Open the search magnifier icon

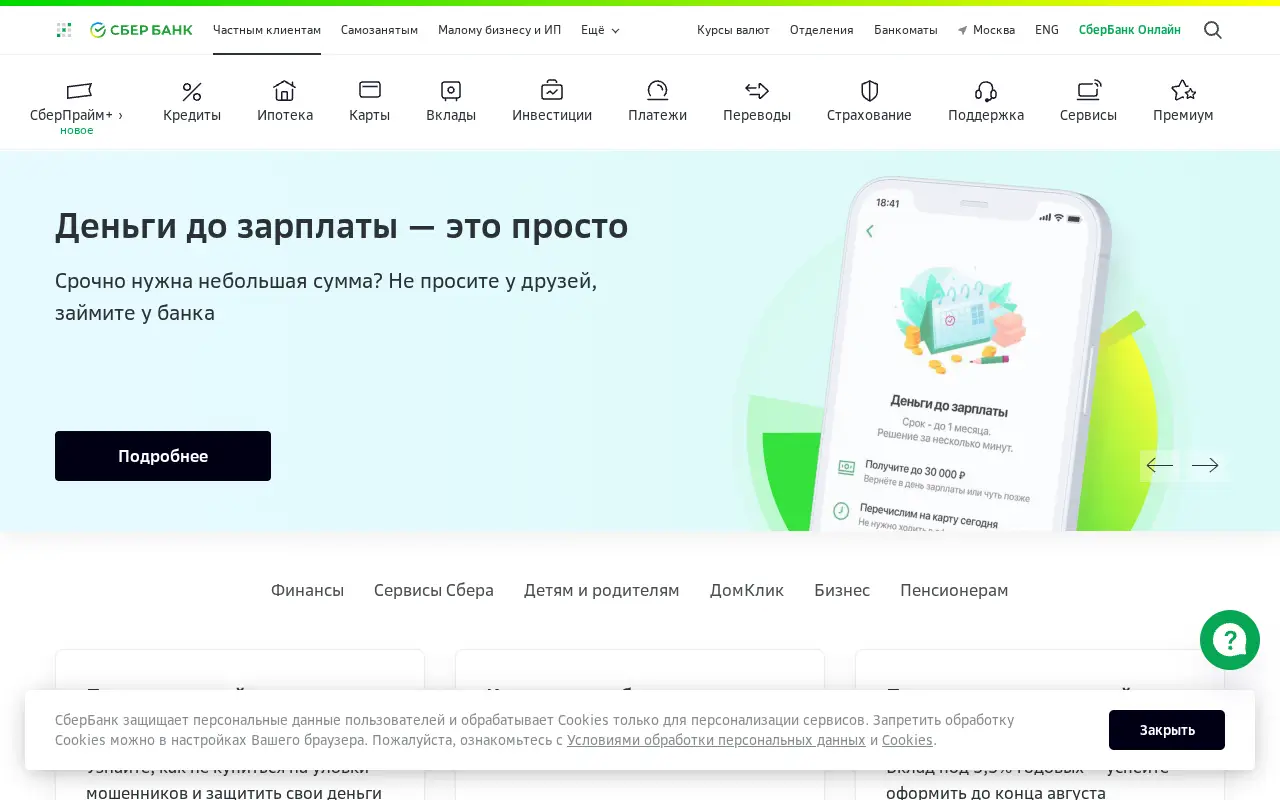[1213, 30]
